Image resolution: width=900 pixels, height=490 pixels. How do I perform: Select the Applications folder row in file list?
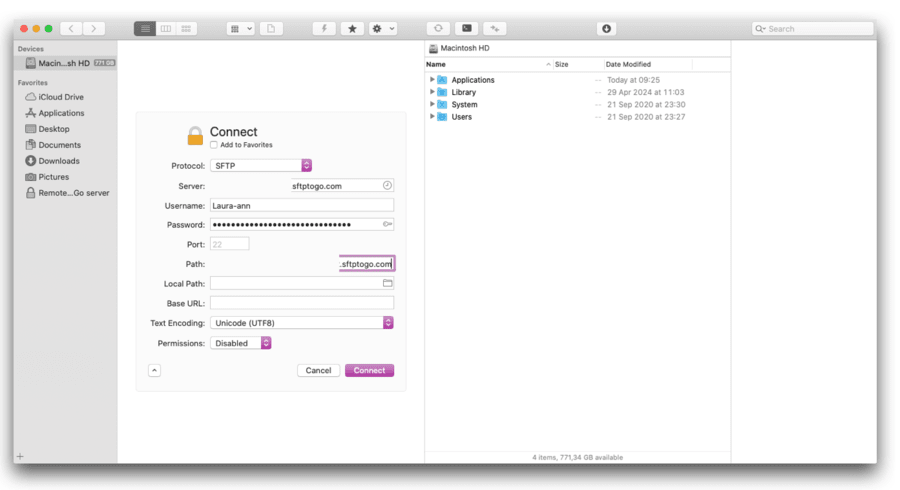tap(577, 80)
